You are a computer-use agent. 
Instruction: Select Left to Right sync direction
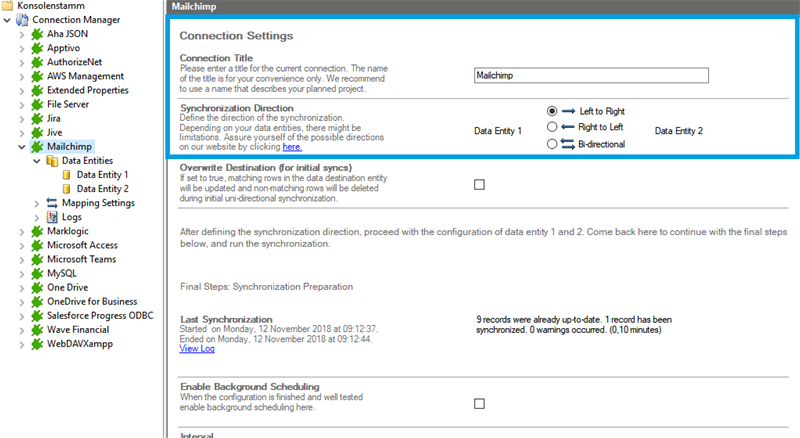[x=552, y=111]
